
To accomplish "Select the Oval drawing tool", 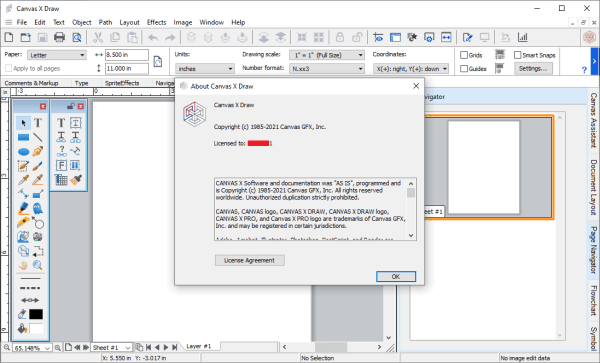I will [23, 152].
